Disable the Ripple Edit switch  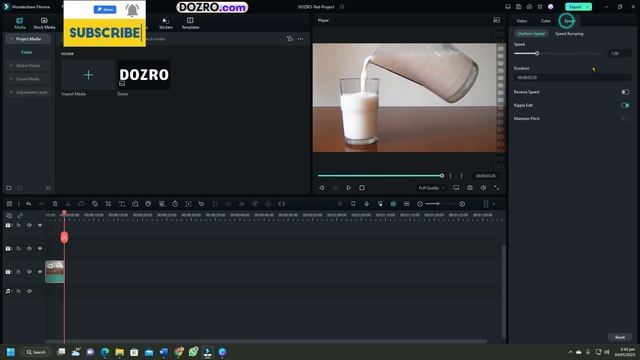click(x=625, y=105)
